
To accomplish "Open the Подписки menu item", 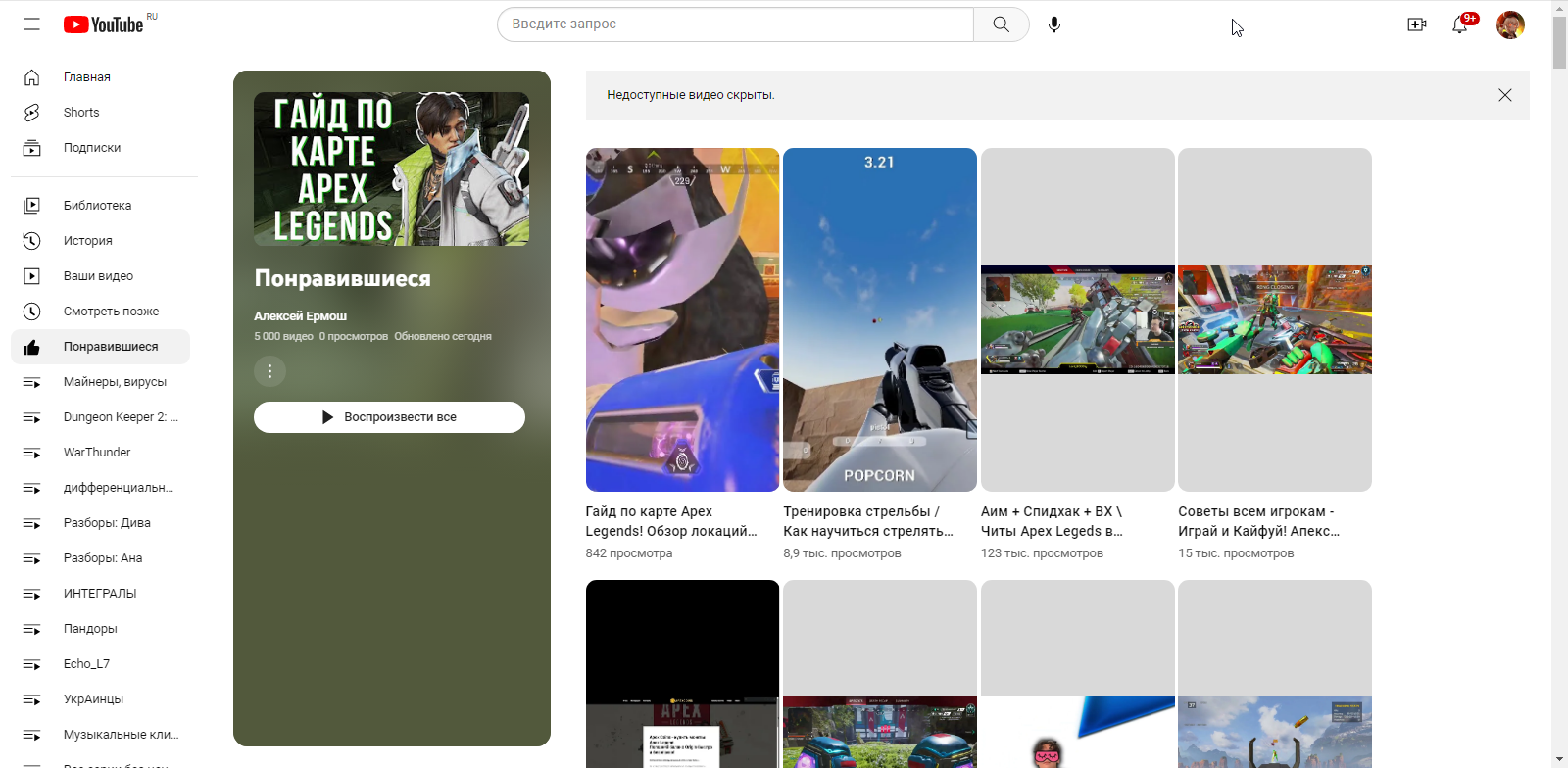I will pyautogui.click(x=100, y=148).
